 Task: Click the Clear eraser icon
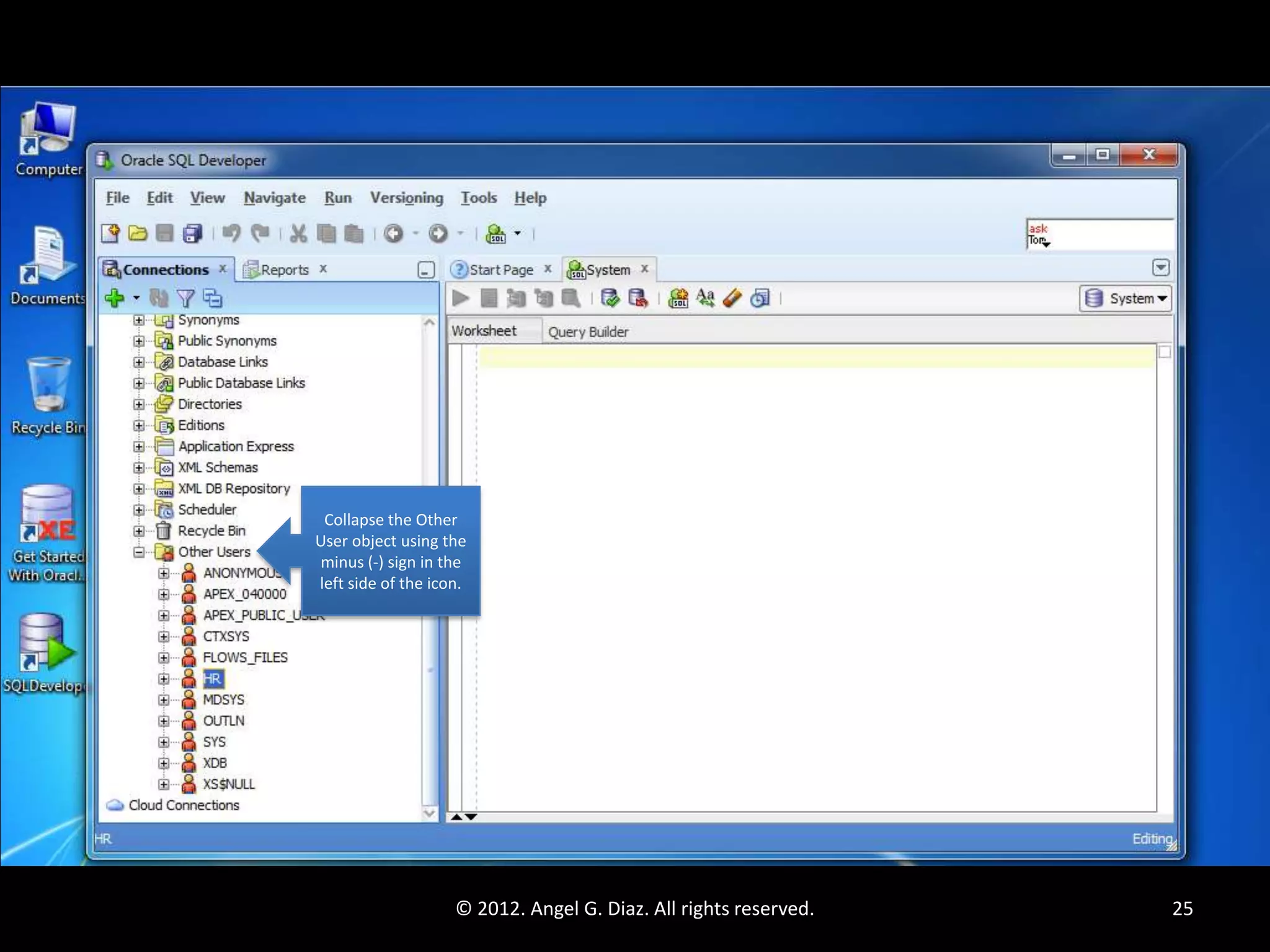732,299
